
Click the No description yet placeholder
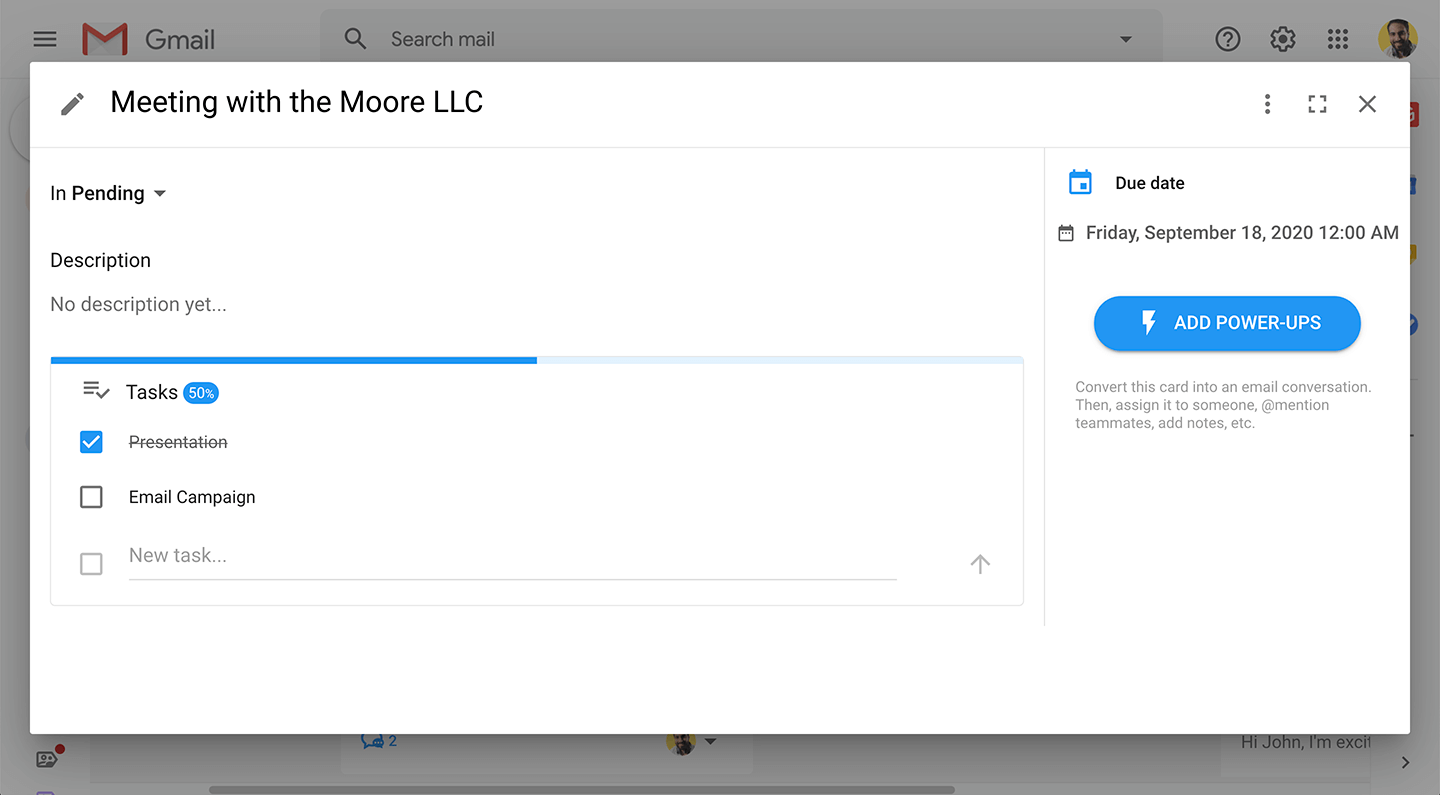coord(139,304)
